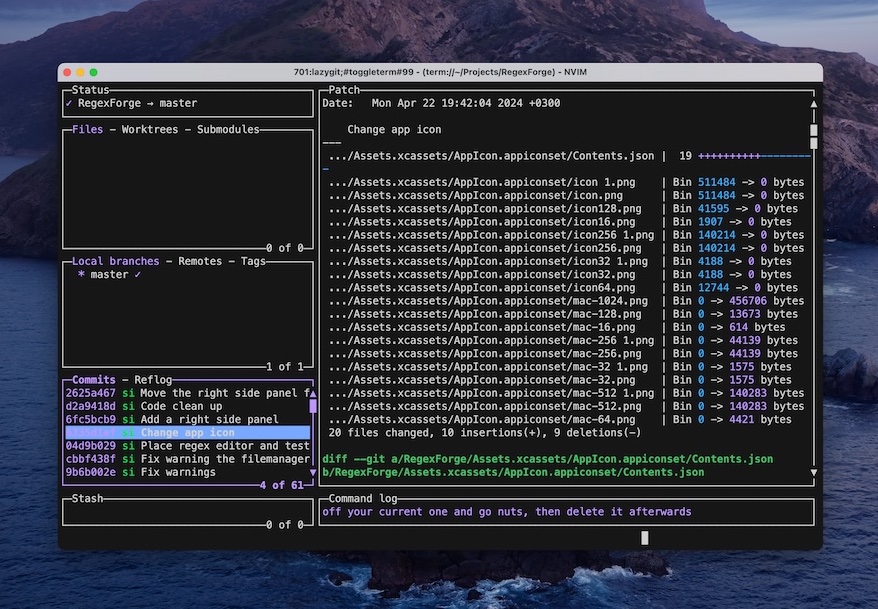Click the mac-256 1.png file line
Viewport: 878px width, 609px height.
(563, 340)
